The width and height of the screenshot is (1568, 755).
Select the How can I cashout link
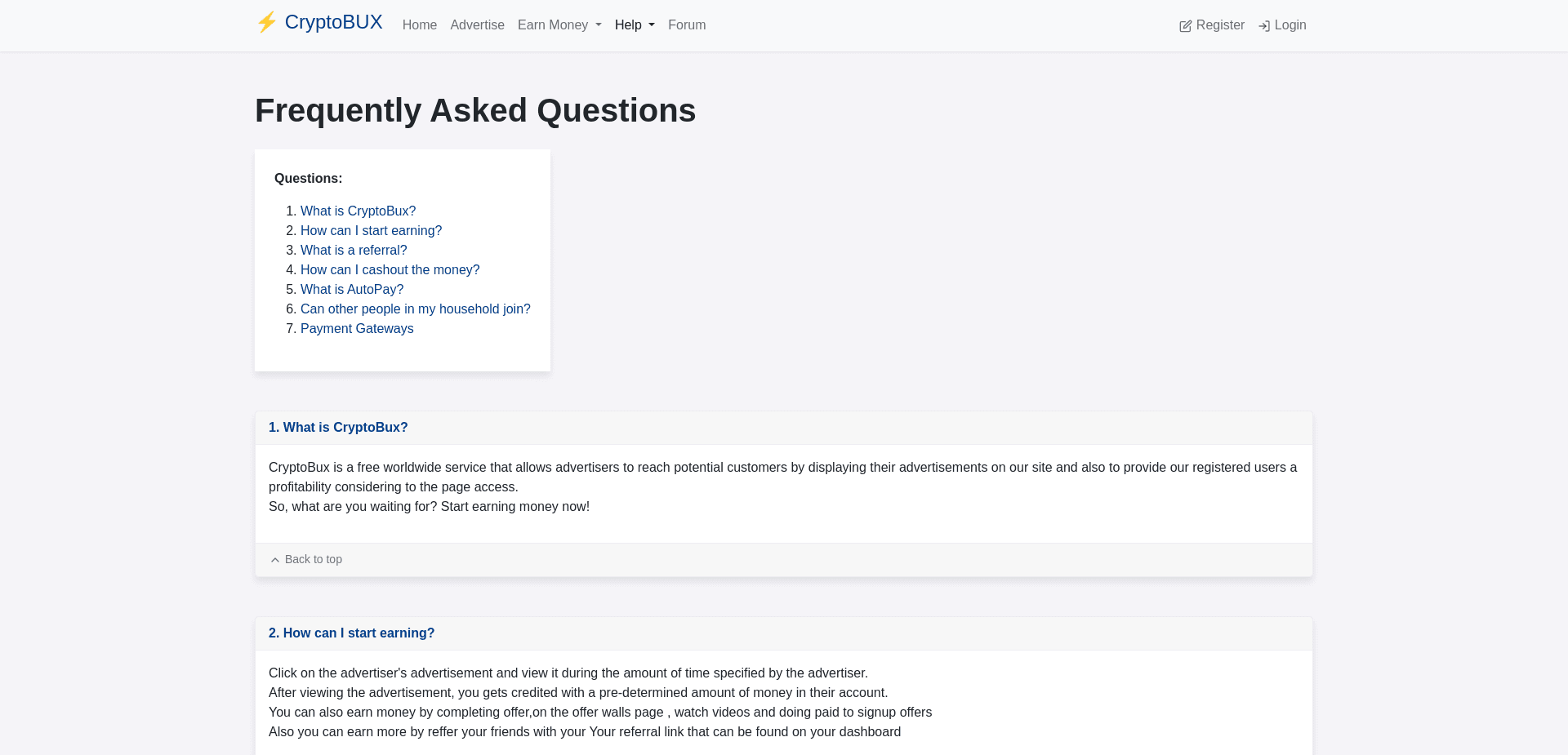[390, 269]
